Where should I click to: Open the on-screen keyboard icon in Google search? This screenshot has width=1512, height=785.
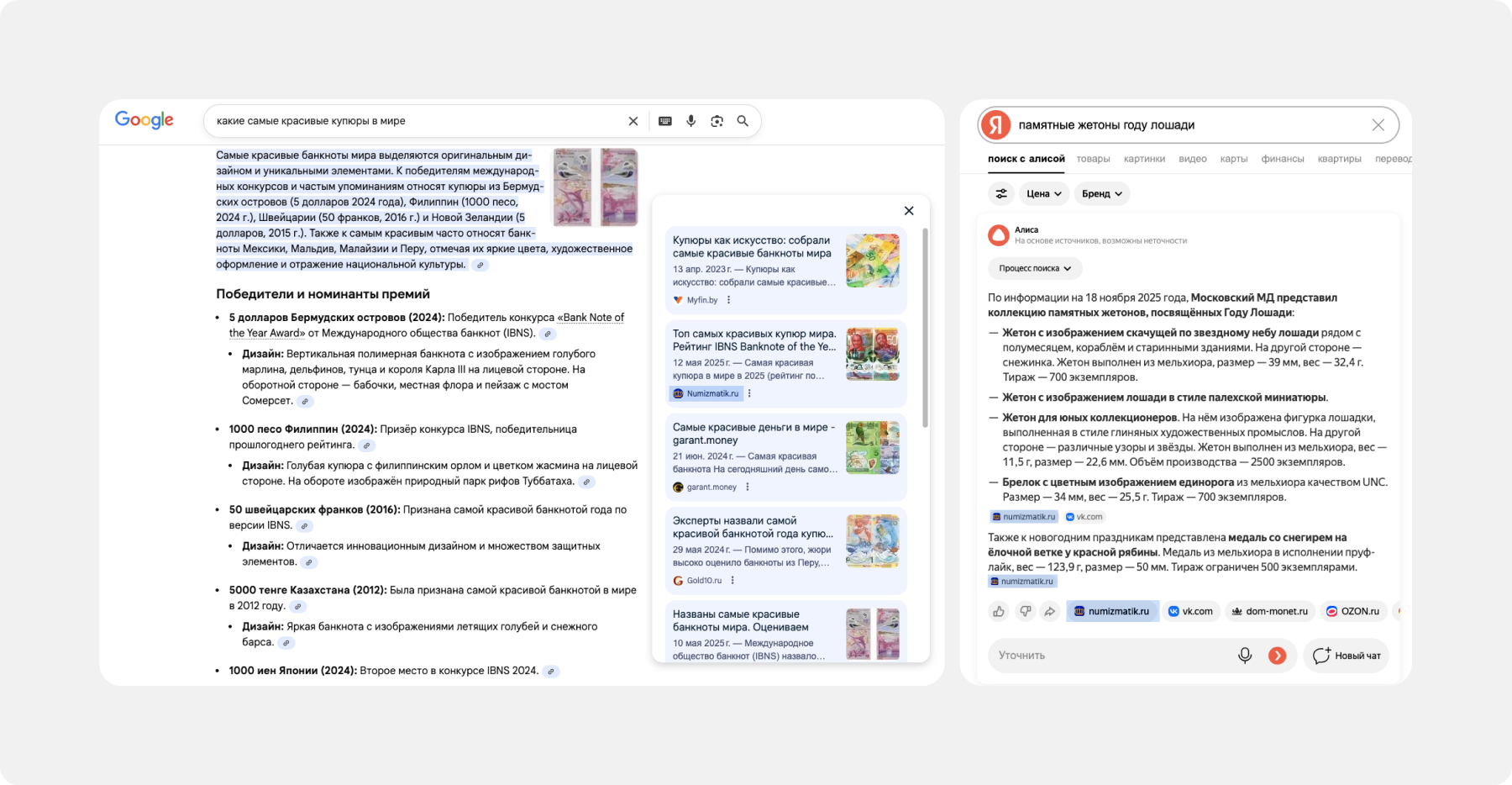[665, 121]
